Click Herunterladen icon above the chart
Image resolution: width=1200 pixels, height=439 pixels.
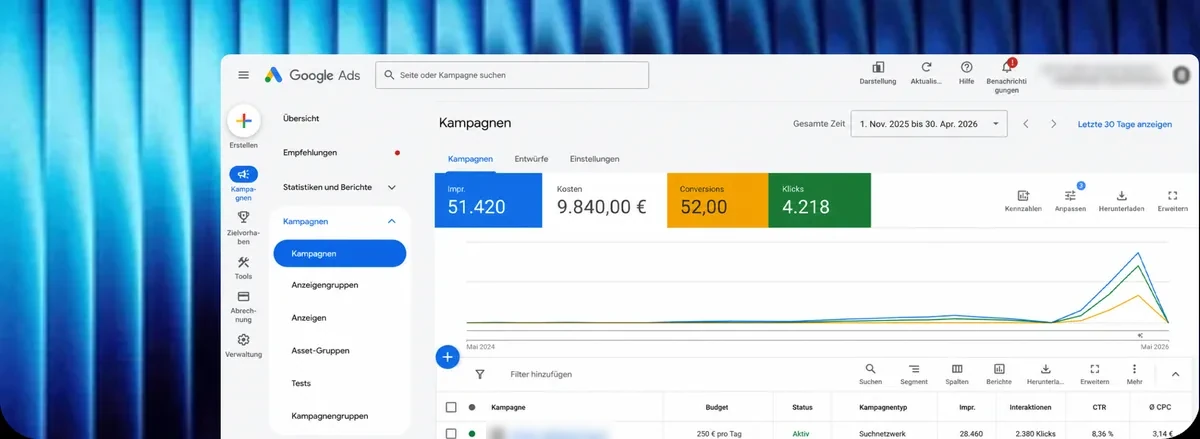point(1122,196)
